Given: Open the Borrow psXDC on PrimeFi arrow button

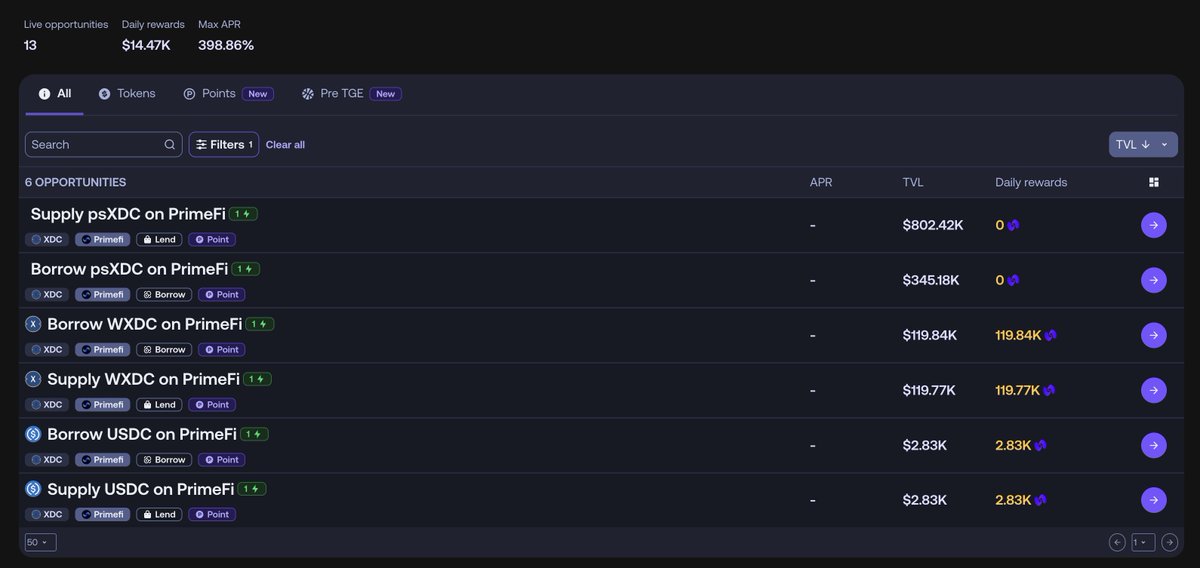Looking at the screenshot, I should coord(1153,280).
